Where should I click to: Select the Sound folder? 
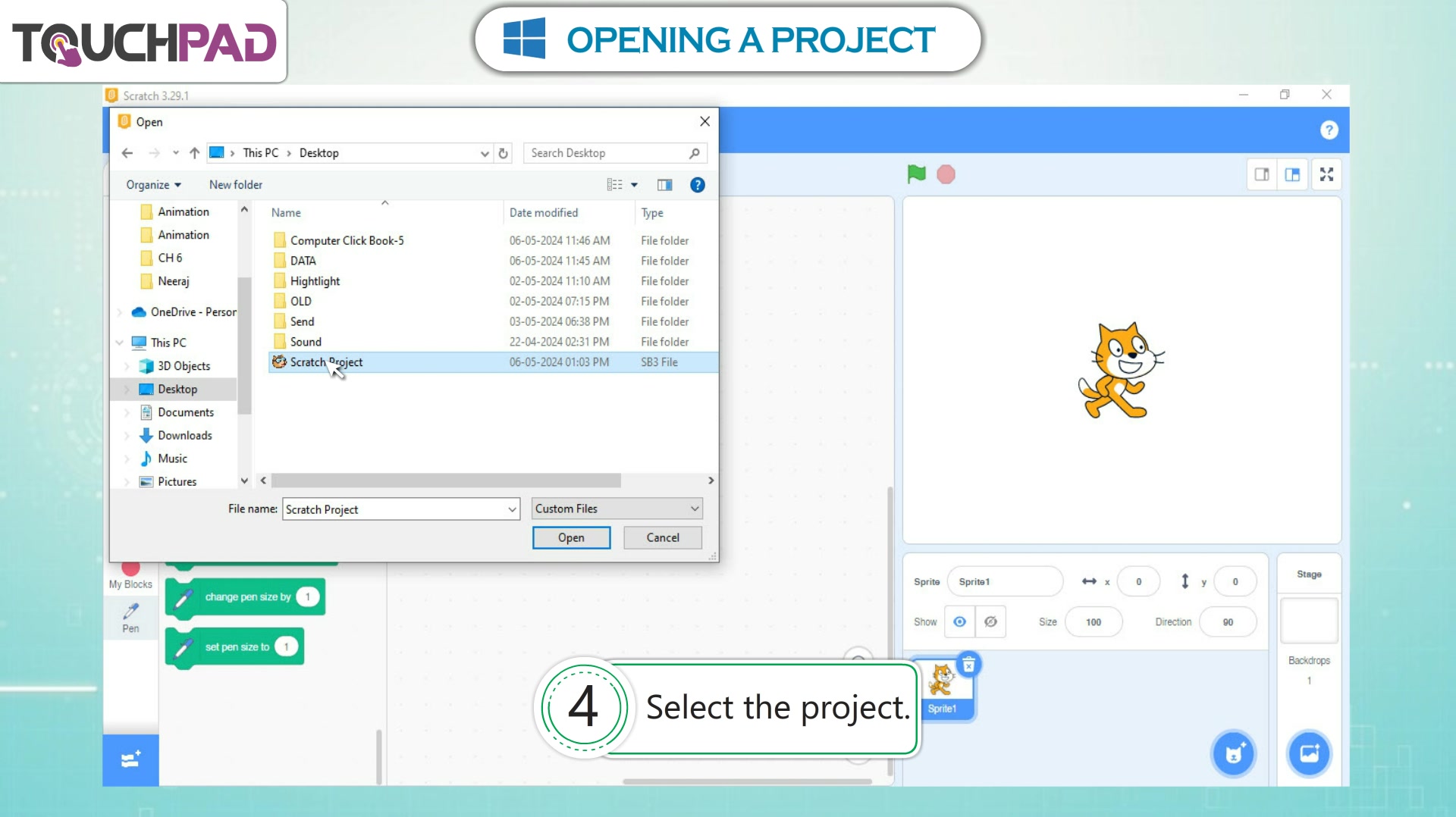[x=306, y=342]
